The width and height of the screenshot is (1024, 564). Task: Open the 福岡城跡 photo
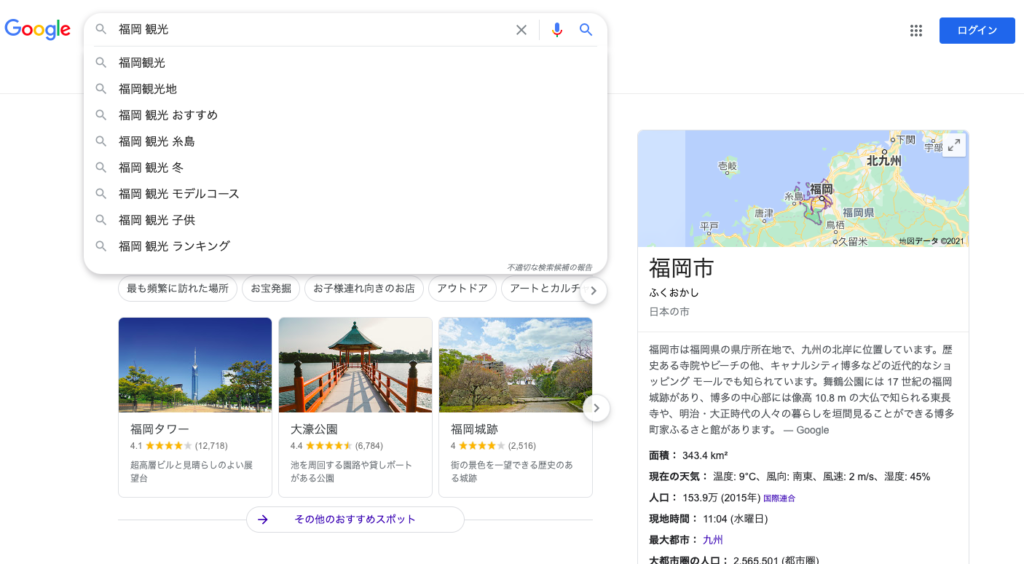pyautogui.click(x=515, y=365)
